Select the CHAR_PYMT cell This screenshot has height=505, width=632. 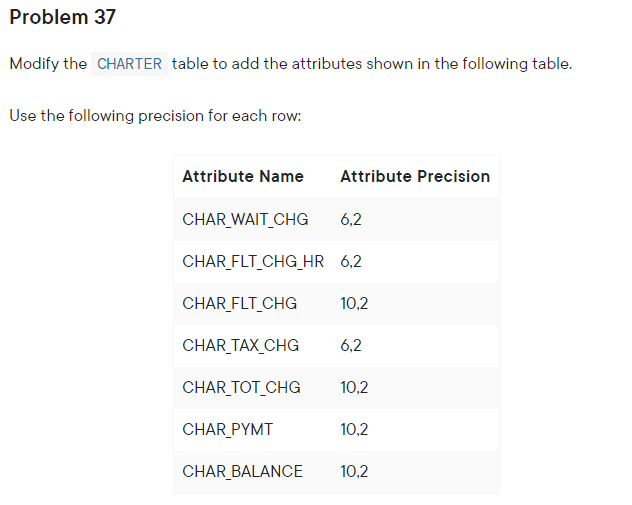pyautogui.click(x=228, y=430)
